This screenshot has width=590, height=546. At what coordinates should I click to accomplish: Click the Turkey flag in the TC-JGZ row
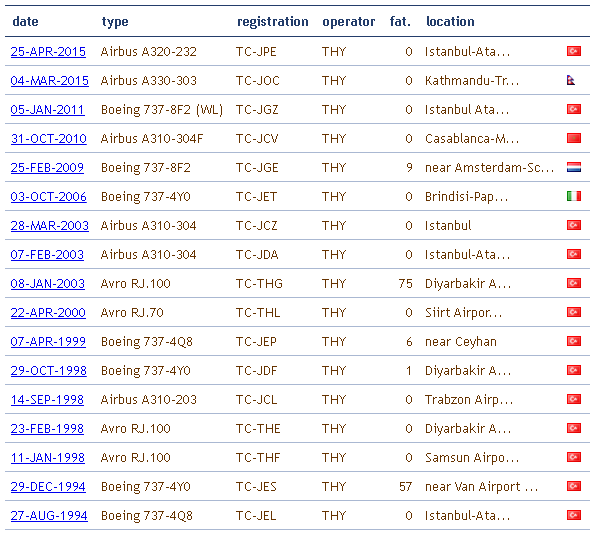pyautogui.click(x=574, y=109)
